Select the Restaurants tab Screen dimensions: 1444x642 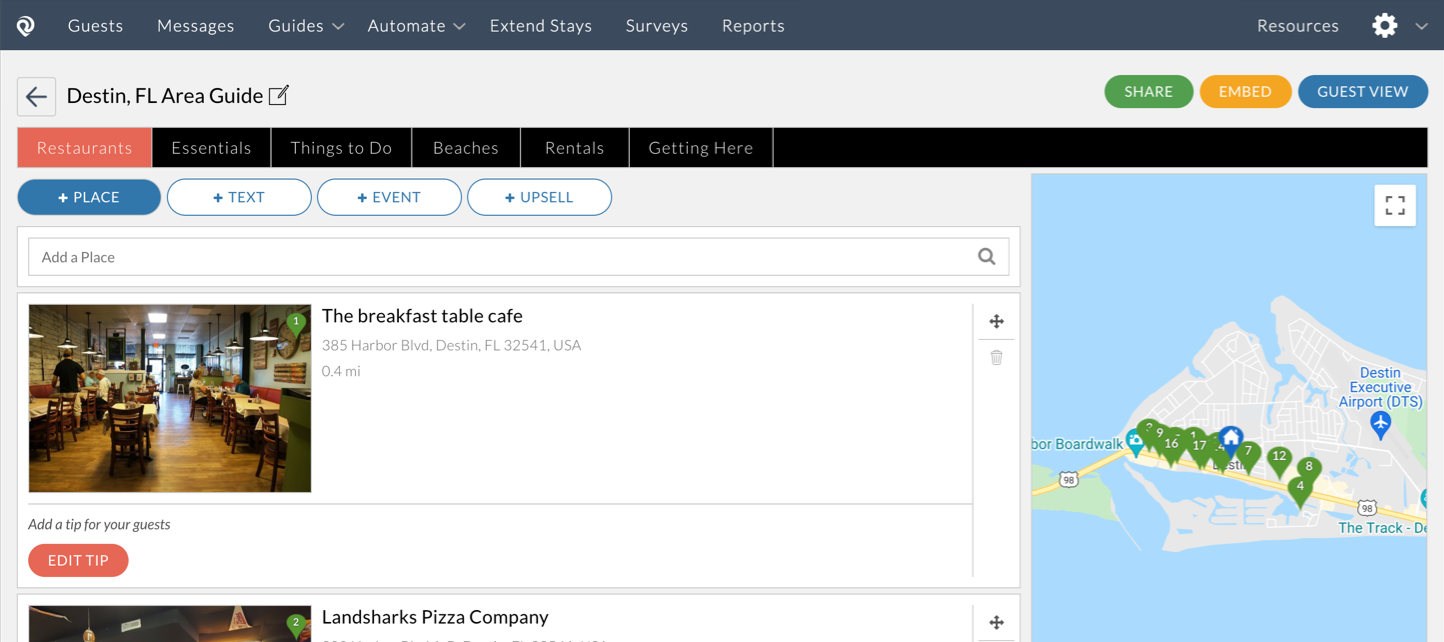click(x=85, y=148)
